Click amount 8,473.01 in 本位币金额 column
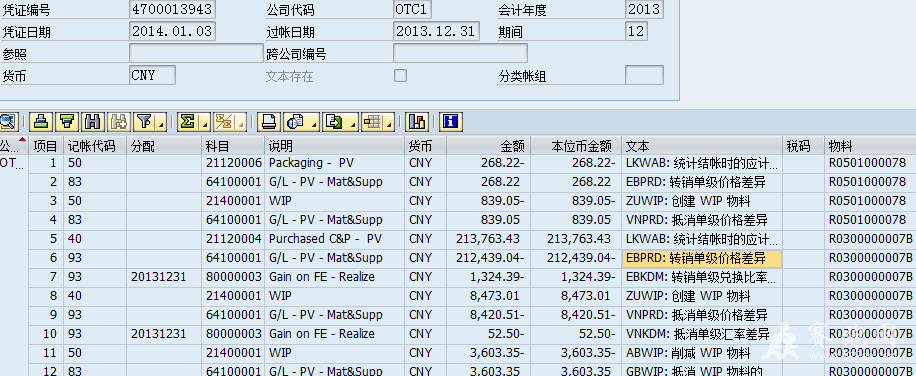Screen dimensions: 916x376 click(x=576, y=296)
